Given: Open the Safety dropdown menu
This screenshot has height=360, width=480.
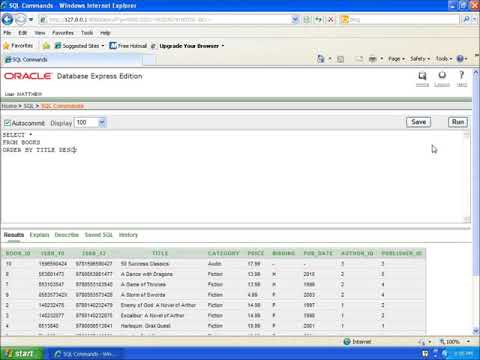Looking at the screenshot, I should (x=420, y=59).
